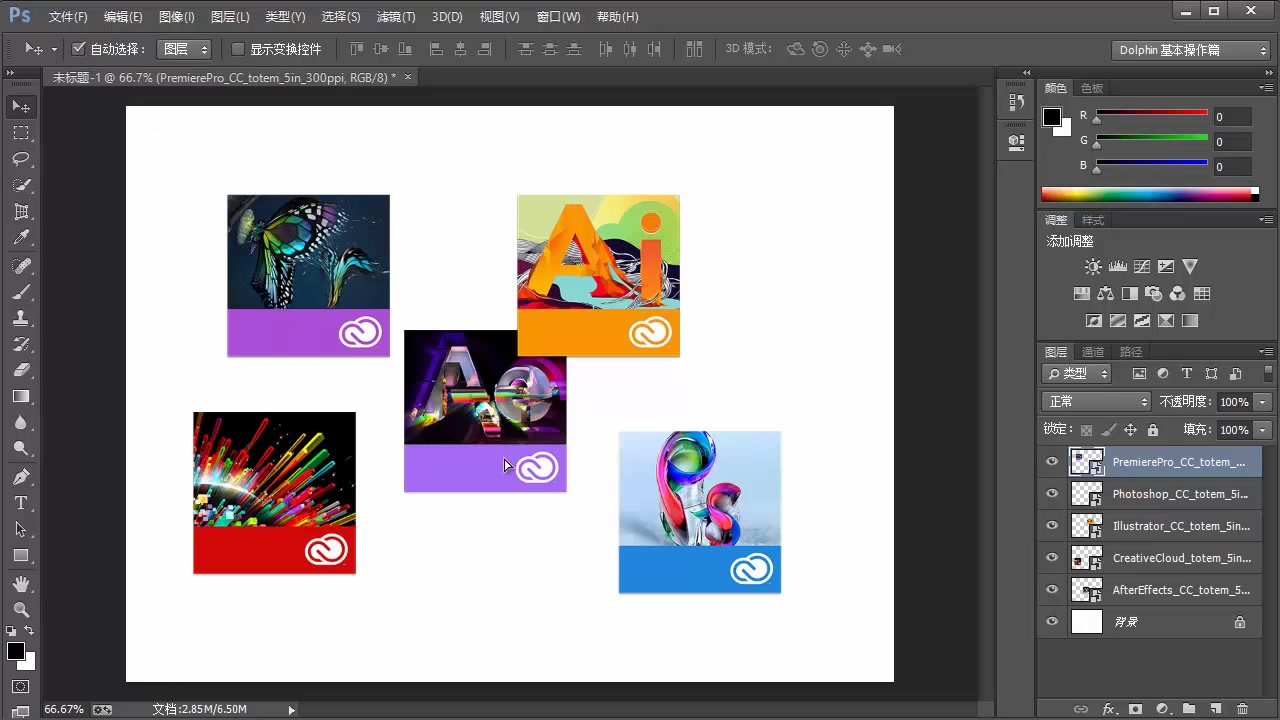This screenshot has width=1280, height=720.
Task: Open the 图像(I) menu
Action: point(177,17)
